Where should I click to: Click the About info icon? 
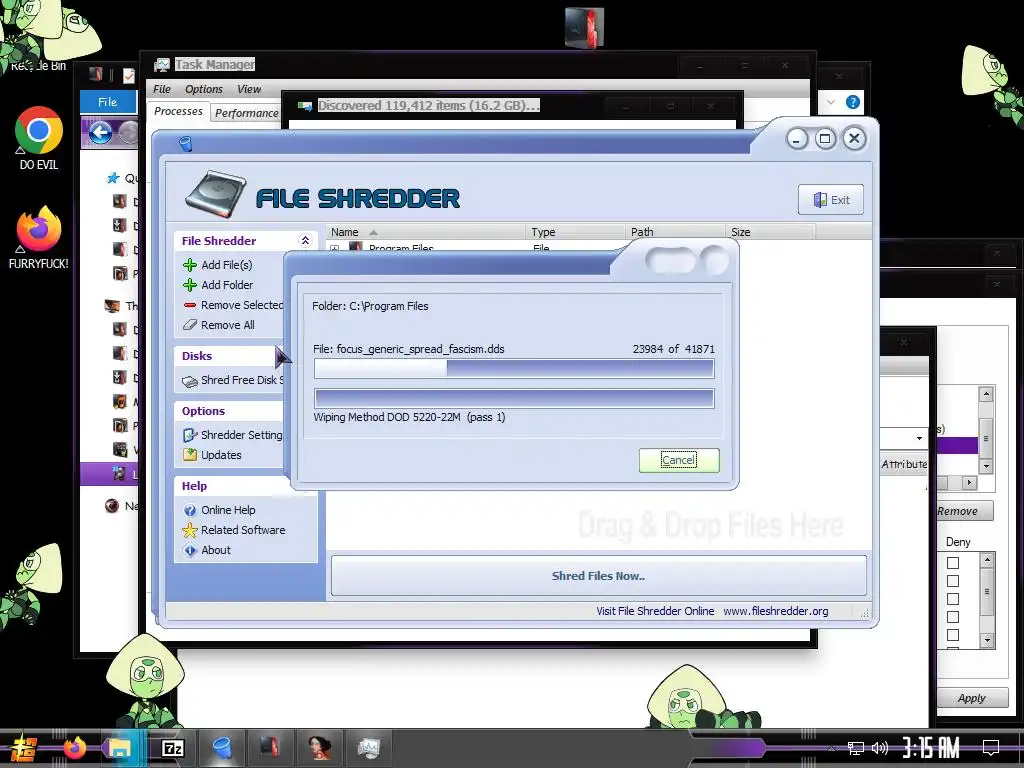coord(190,550)
